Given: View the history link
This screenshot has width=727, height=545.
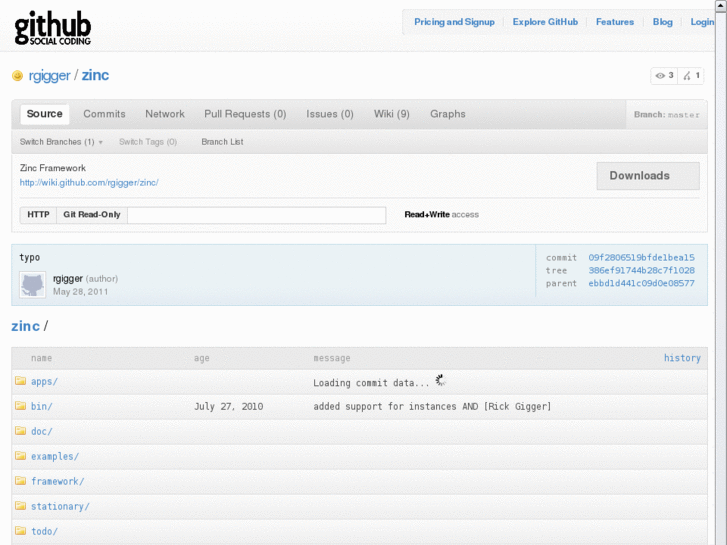Looking at the screenshot, I should pyautogui.click(x=682, y=358).
